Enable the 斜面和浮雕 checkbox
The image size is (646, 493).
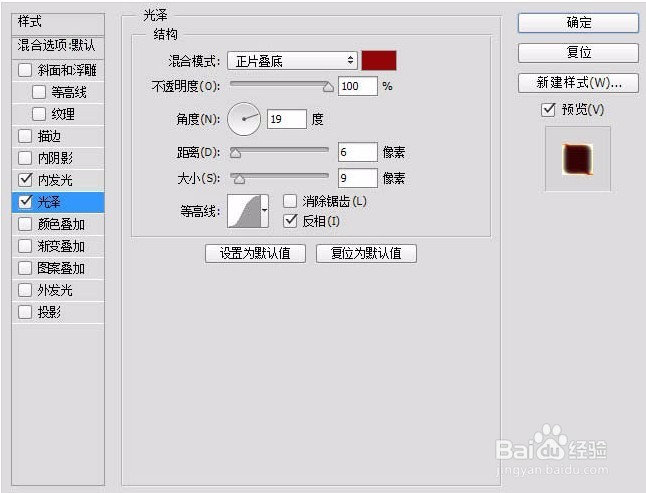(x=25, y=70)
